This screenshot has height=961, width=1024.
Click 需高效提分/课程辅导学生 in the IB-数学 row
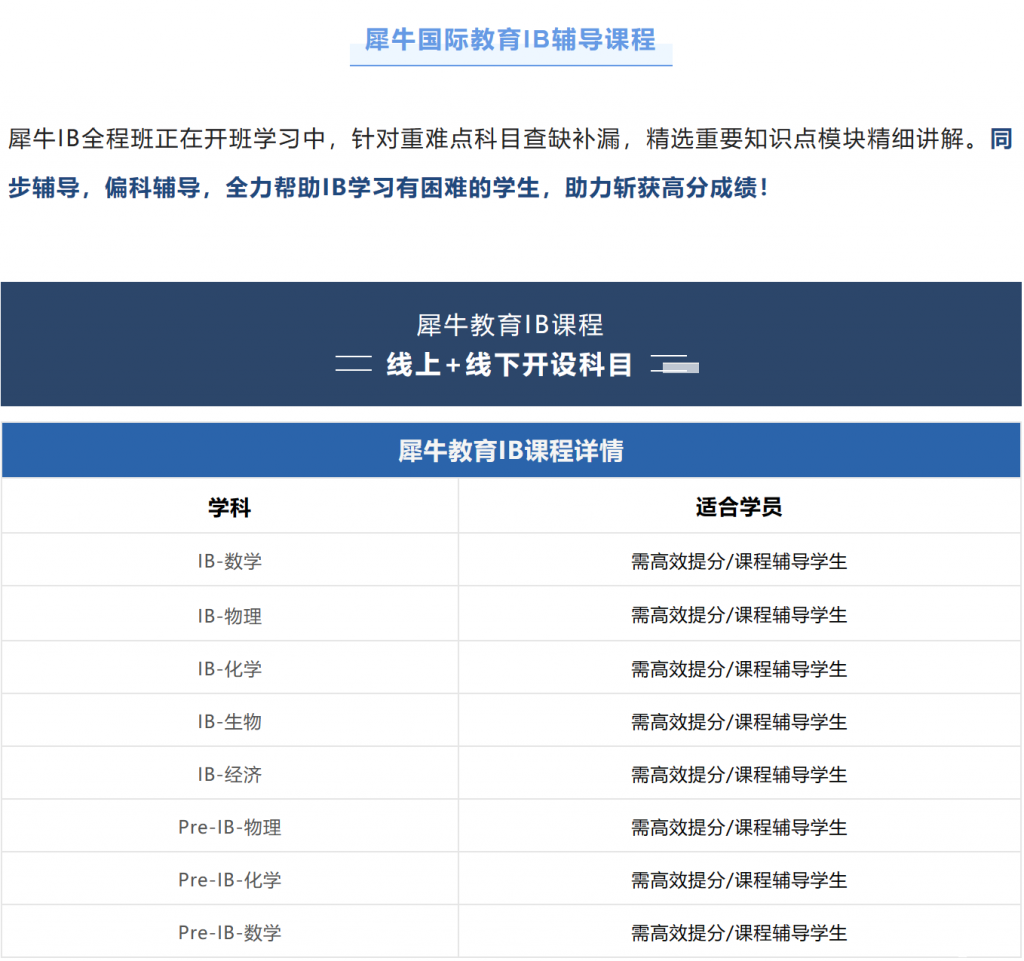[739, 561]
